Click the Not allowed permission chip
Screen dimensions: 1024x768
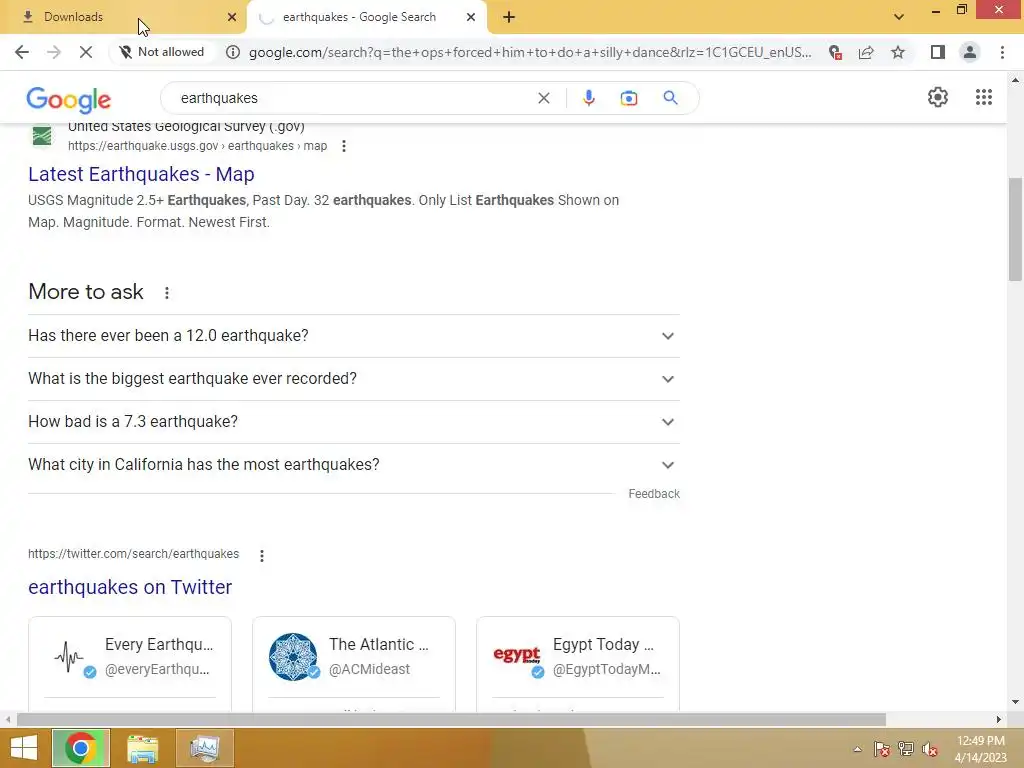coord(162,52)
